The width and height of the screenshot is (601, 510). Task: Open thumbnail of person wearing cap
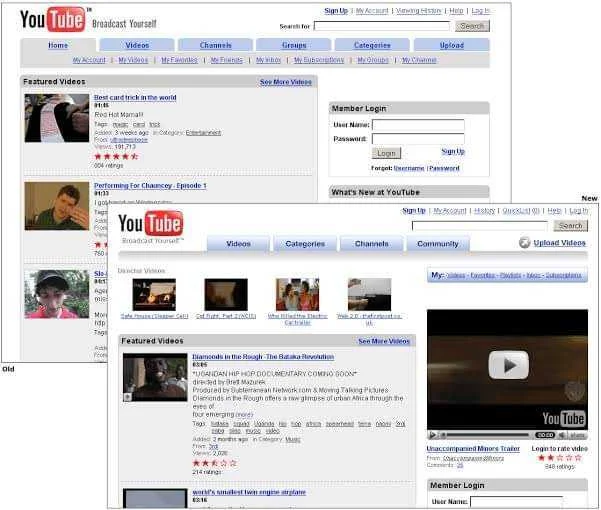(57, 294)
